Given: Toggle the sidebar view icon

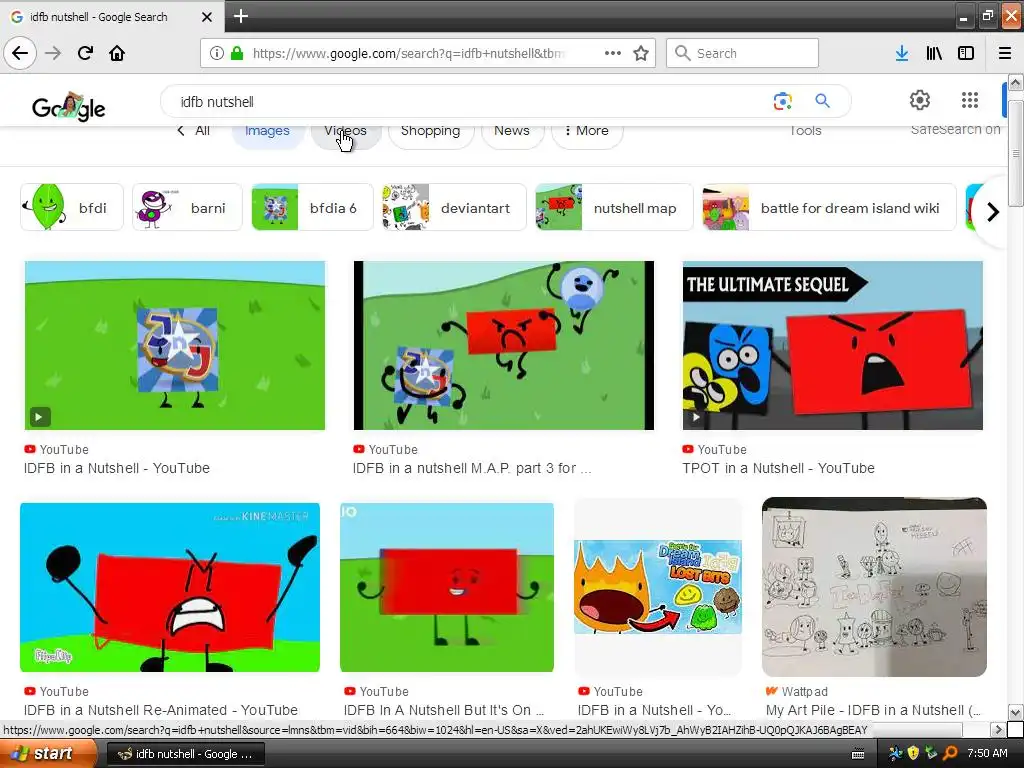Looking at the screenshot, I should click(x=966, y=53).
